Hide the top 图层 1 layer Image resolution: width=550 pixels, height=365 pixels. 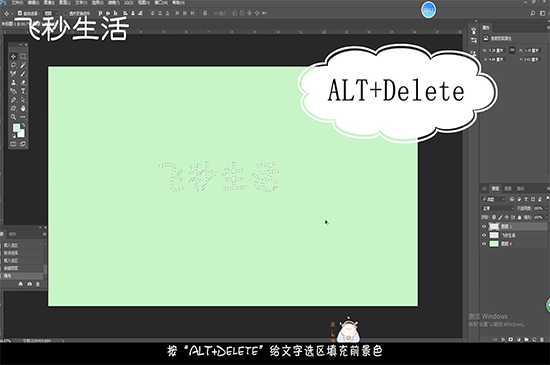tap(484, 227)
